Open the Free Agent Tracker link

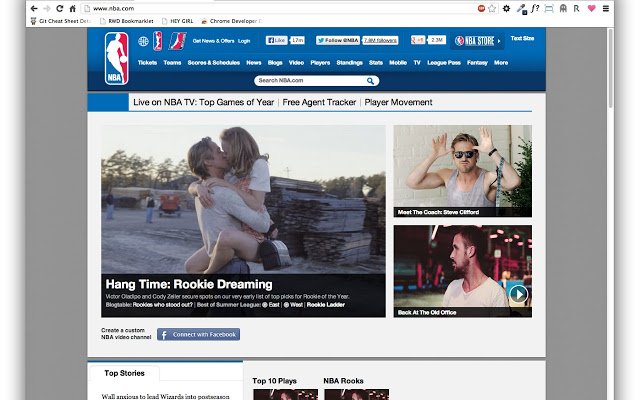(319, 102)
